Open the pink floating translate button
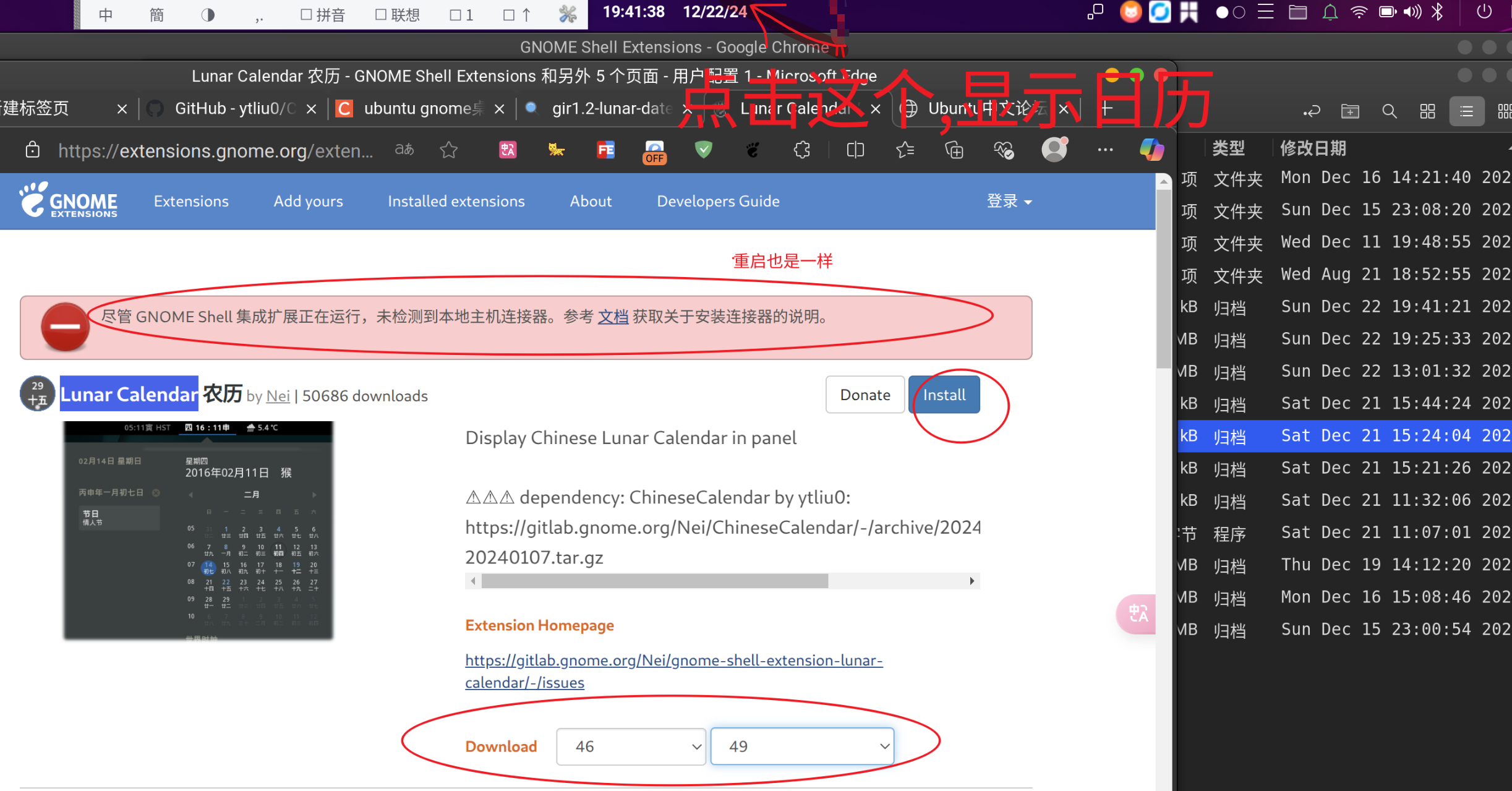1512x791 pixels. [x=1137, y=614]
